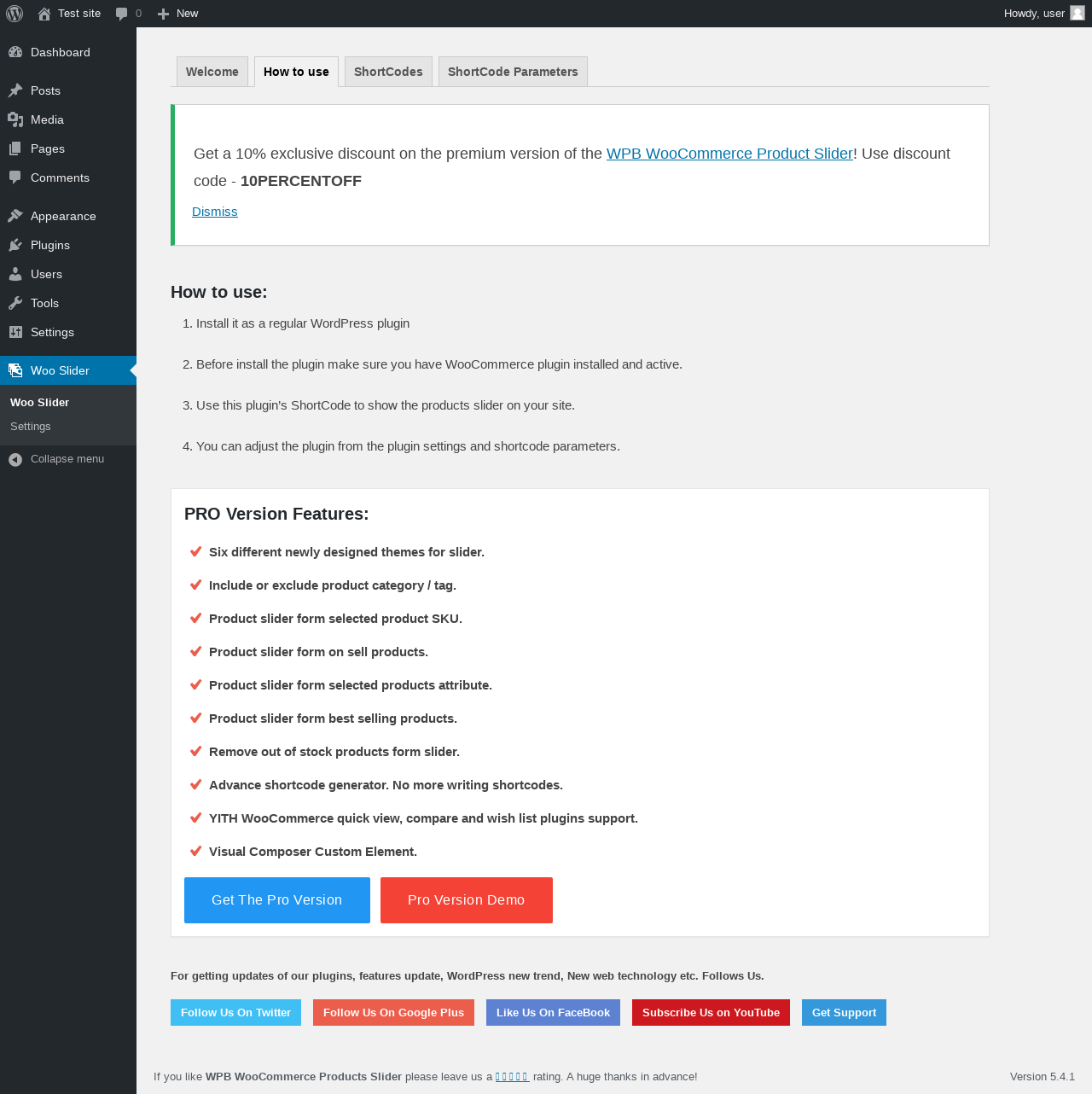Select the top-level Woo Slider menu item
Screen dimensions: 1092x1094
click(68, 370)
